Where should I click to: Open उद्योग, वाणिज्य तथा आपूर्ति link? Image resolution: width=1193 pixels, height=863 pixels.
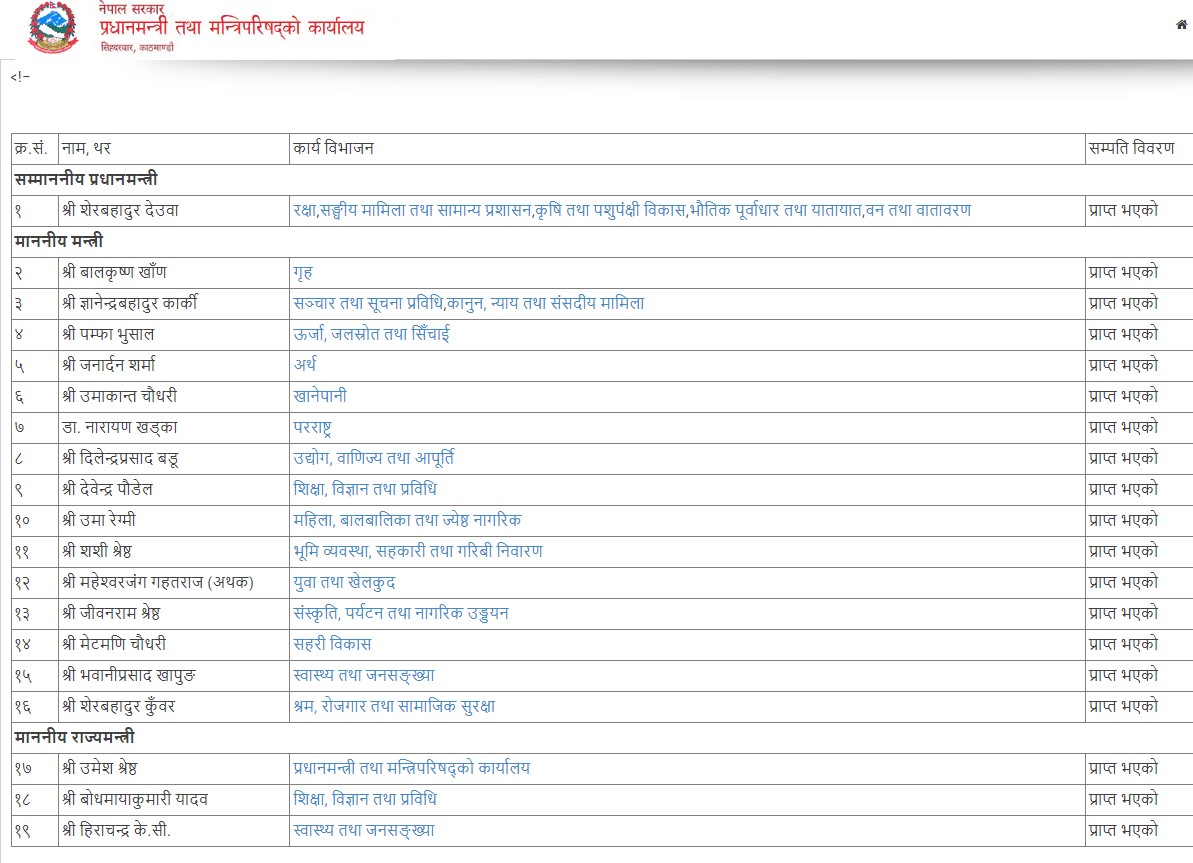[x=374, y=458]
